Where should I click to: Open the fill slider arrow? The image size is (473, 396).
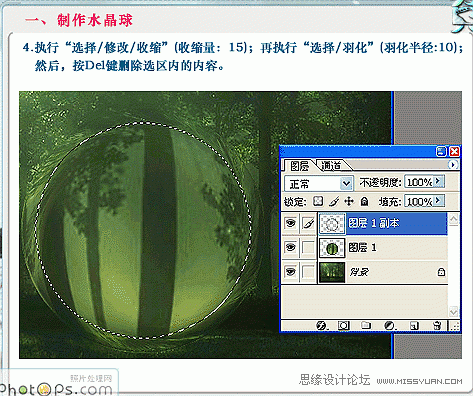pyautogui.click(x=439, y=201)
